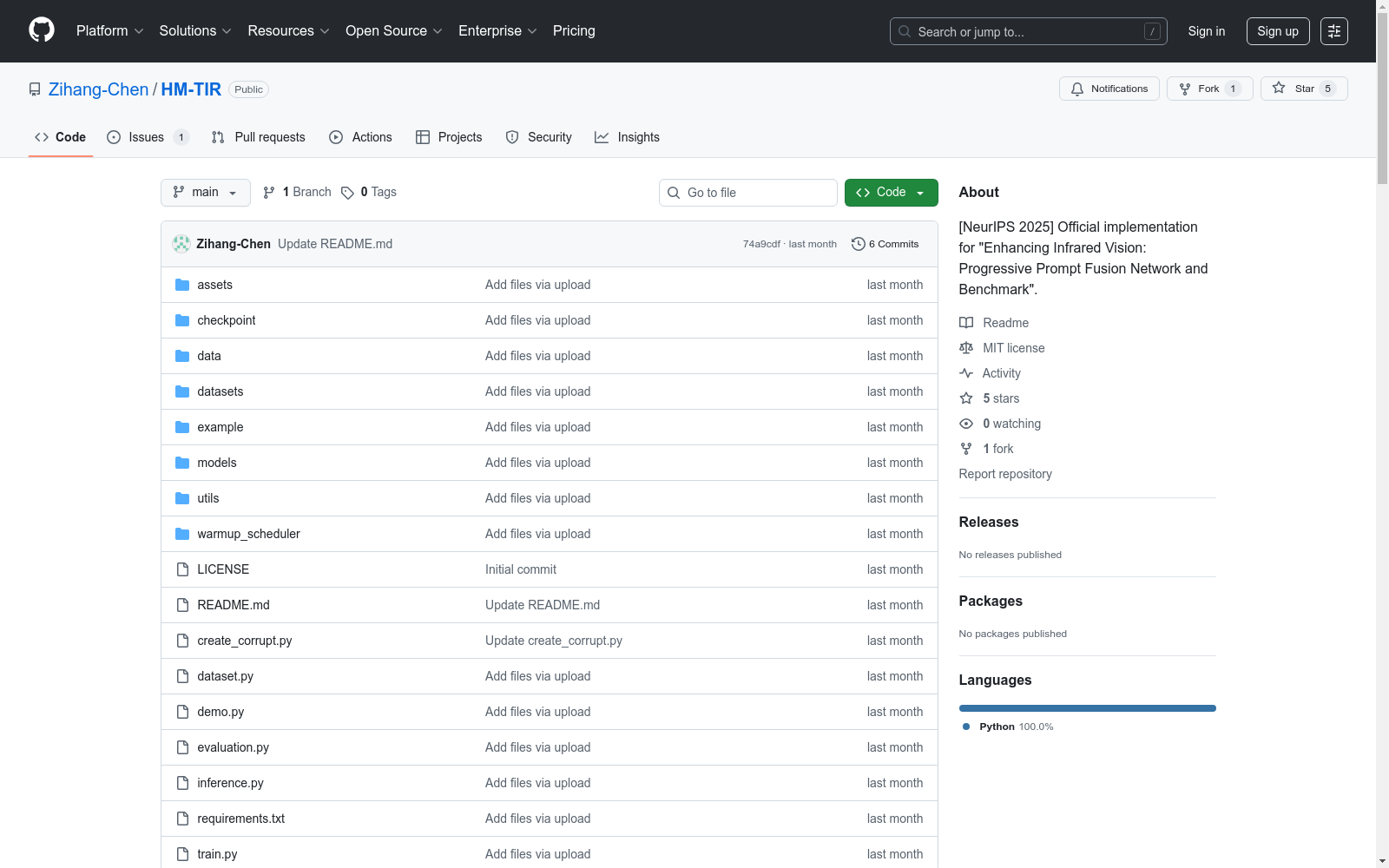Click the Sign up button

[x=1278, y=31]
